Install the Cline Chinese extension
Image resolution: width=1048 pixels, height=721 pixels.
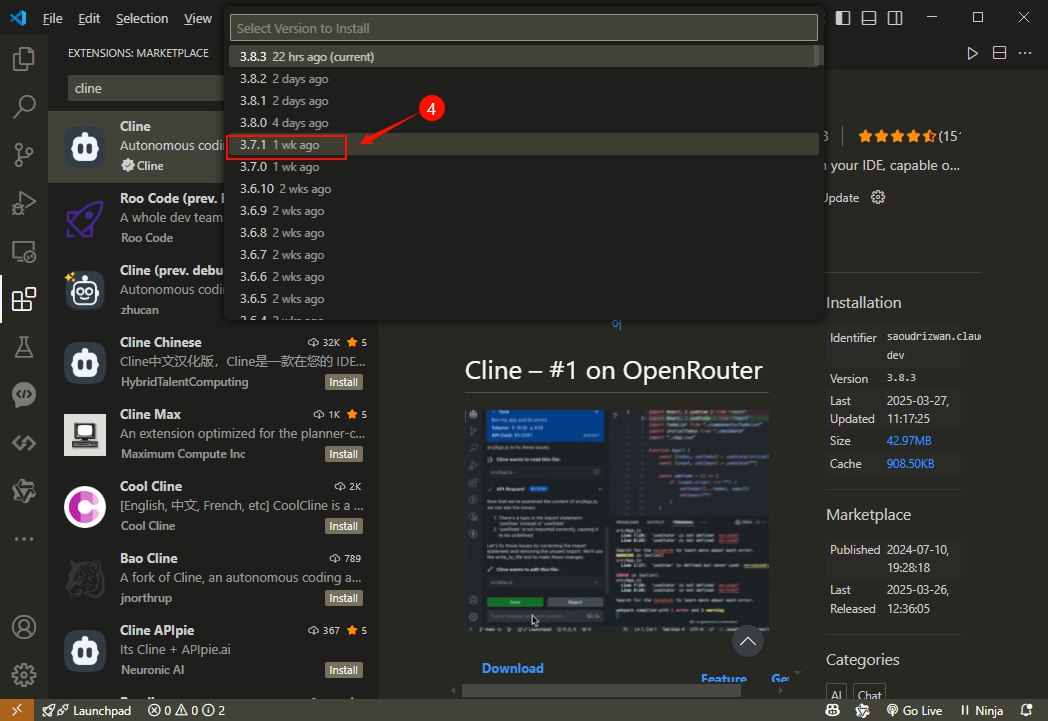pos(344,382)
